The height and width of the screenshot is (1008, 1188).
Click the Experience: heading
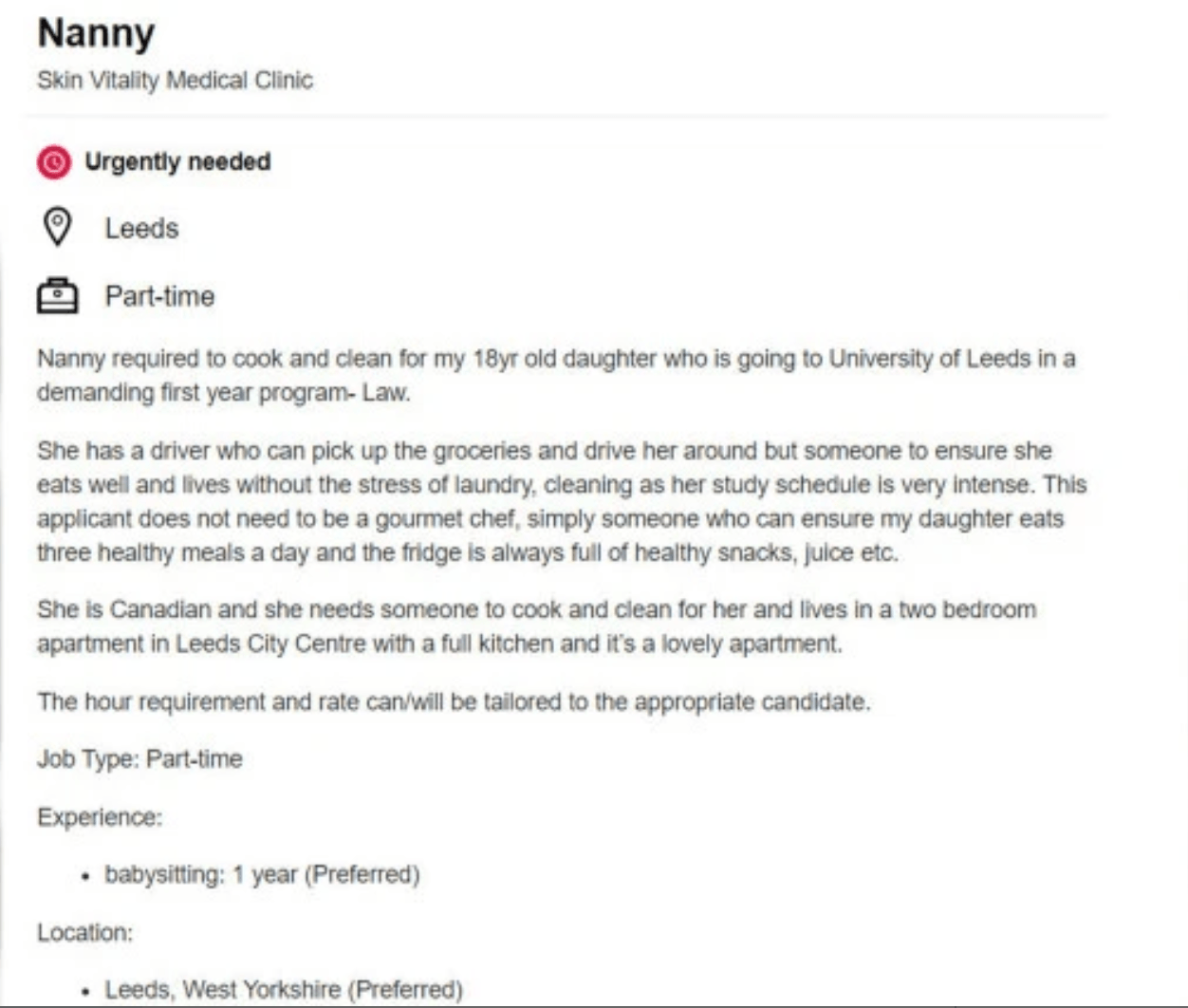click(100, 817)
